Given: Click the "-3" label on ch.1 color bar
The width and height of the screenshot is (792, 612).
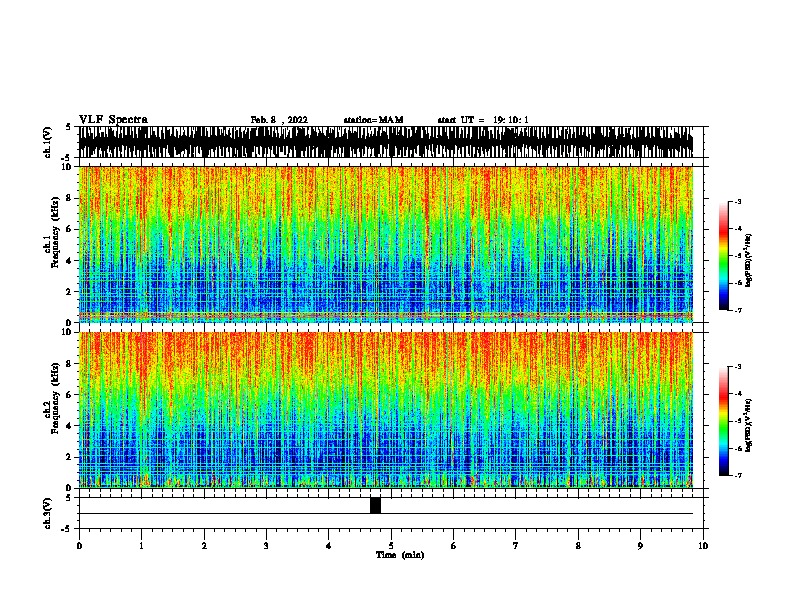Looking at the screenshot, I should (x=737, y=202).
